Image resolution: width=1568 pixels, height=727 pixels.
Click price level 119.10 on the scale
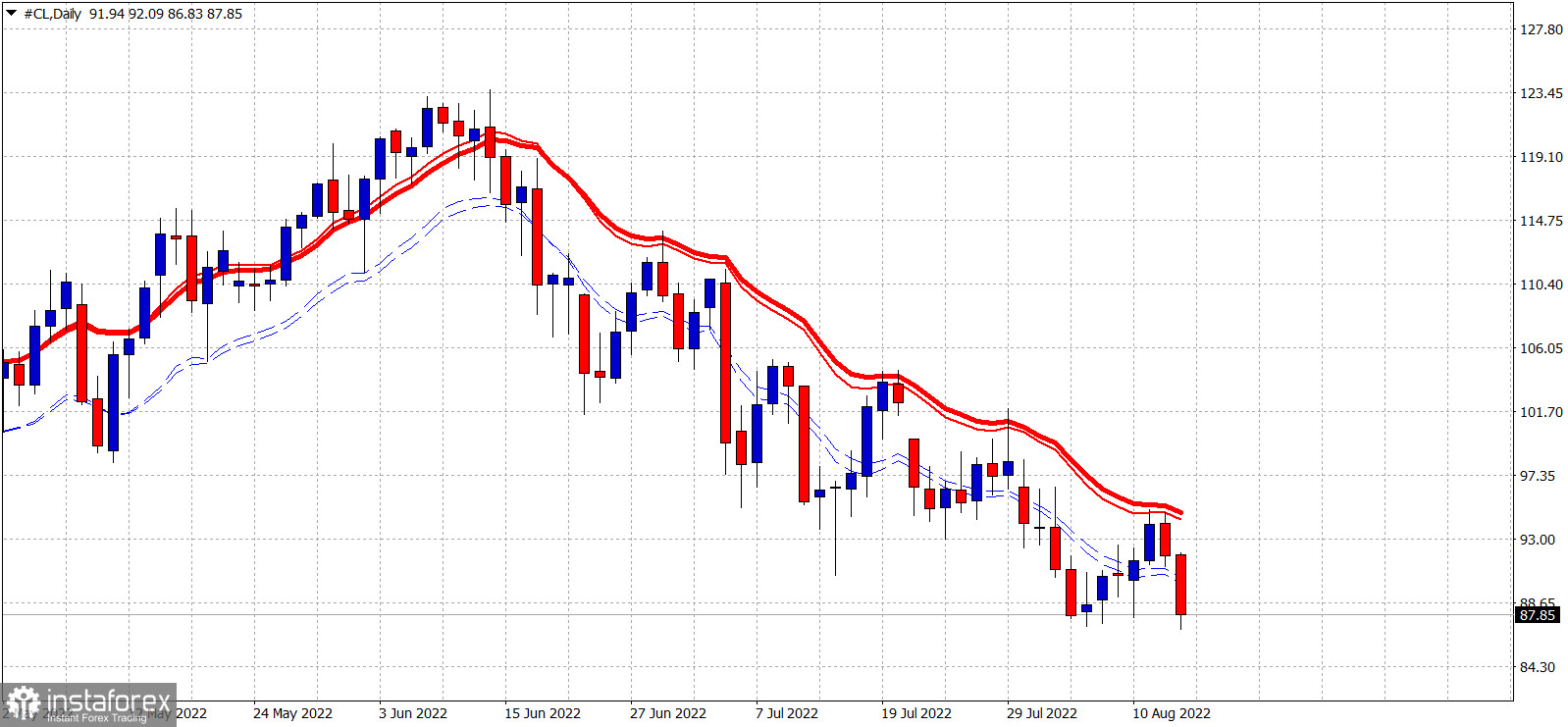pos(1541,157)
